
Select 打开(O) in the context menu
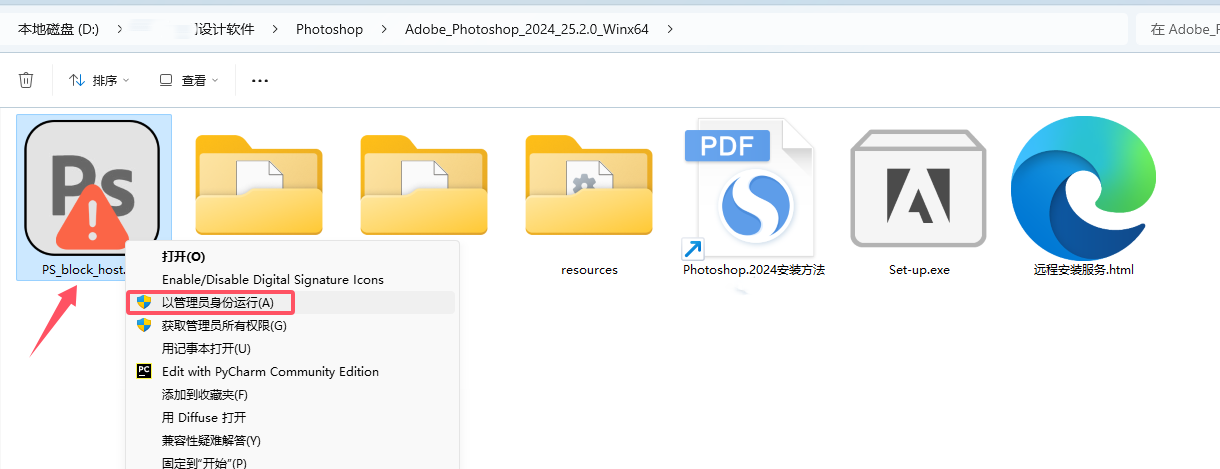[183, 257]
